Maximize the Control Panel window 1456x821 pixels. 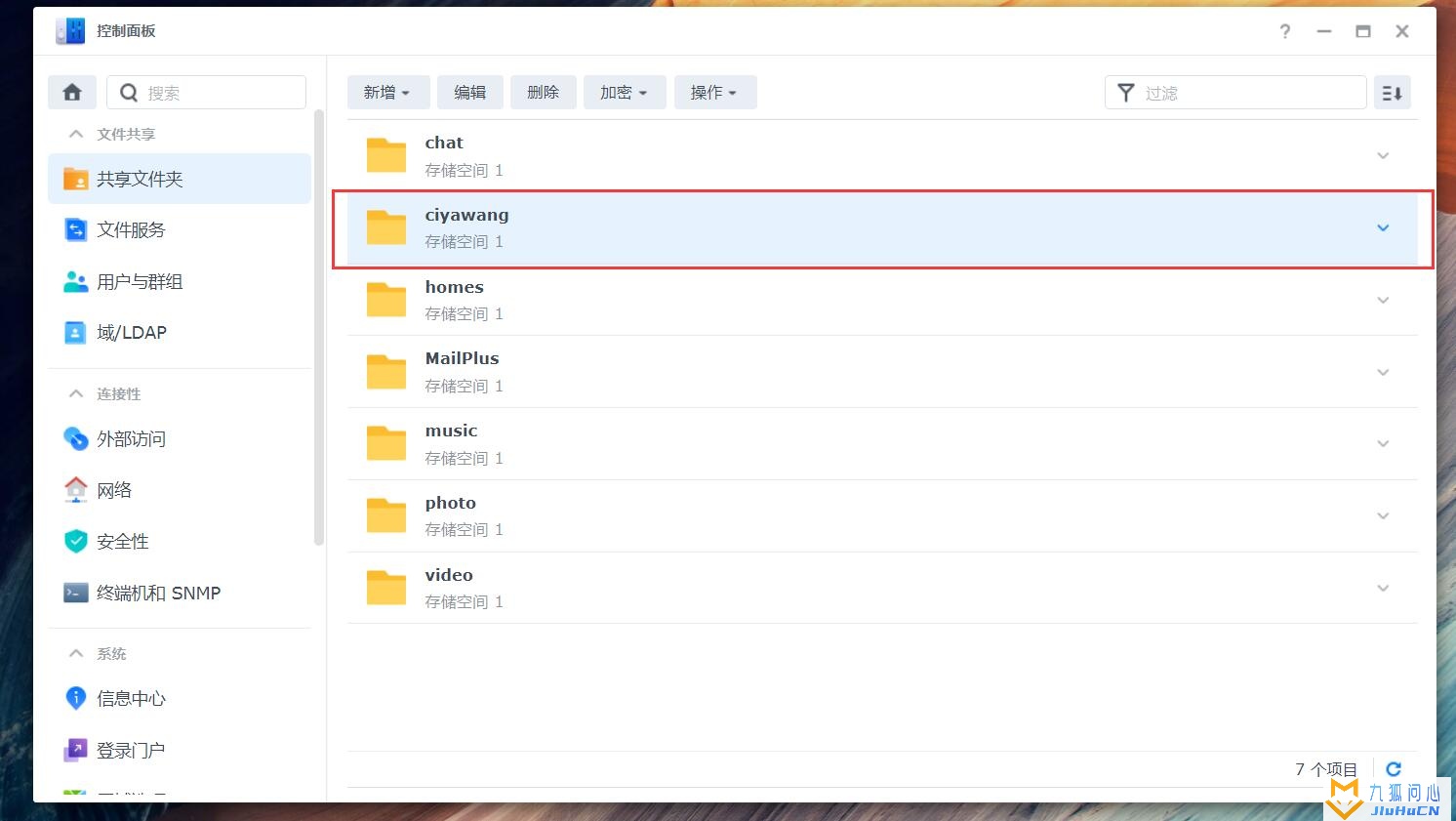(1363, 31)
